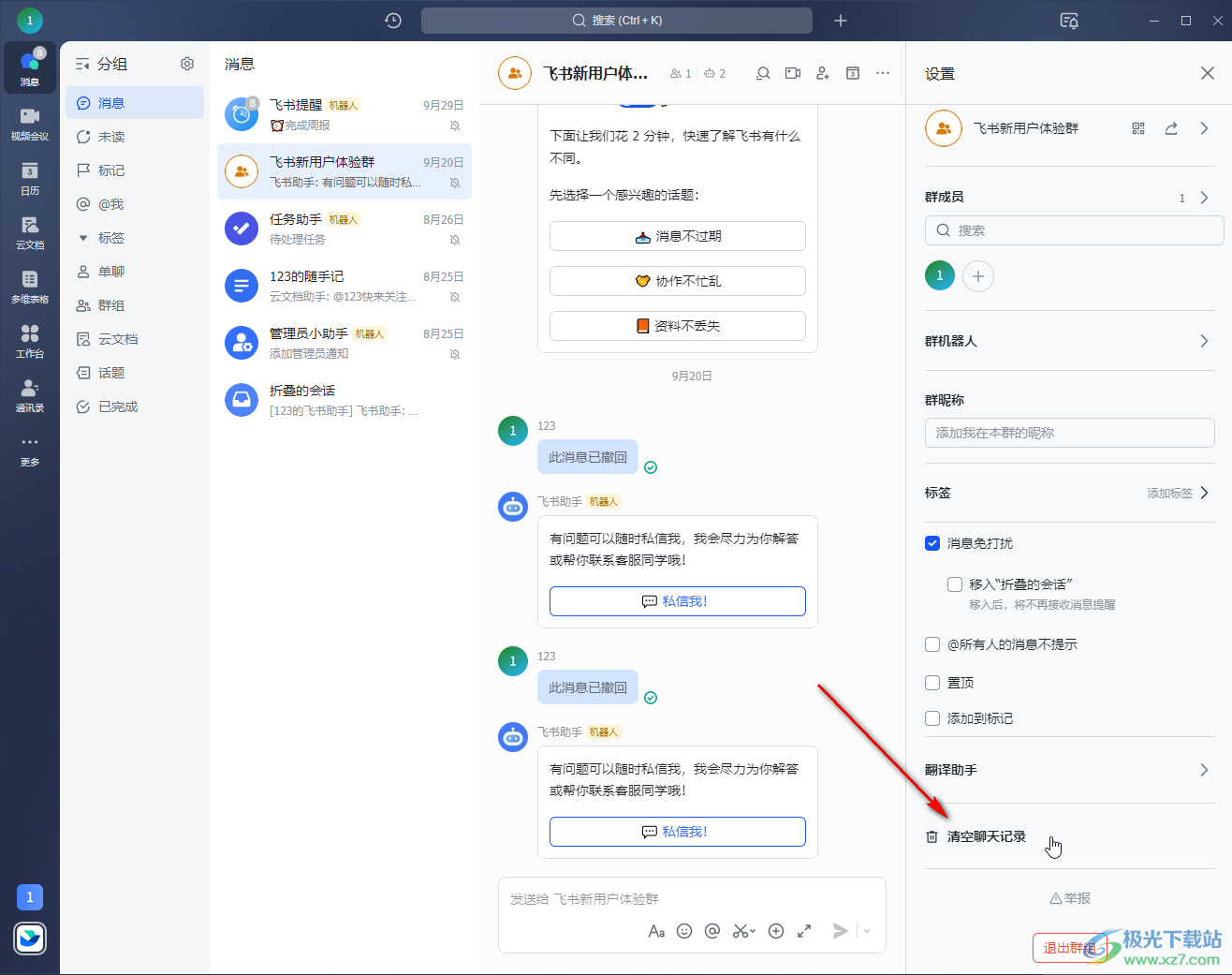Expand 翻译助手 row
The image size is (1232, 975).
click(x=1069, y=770)
